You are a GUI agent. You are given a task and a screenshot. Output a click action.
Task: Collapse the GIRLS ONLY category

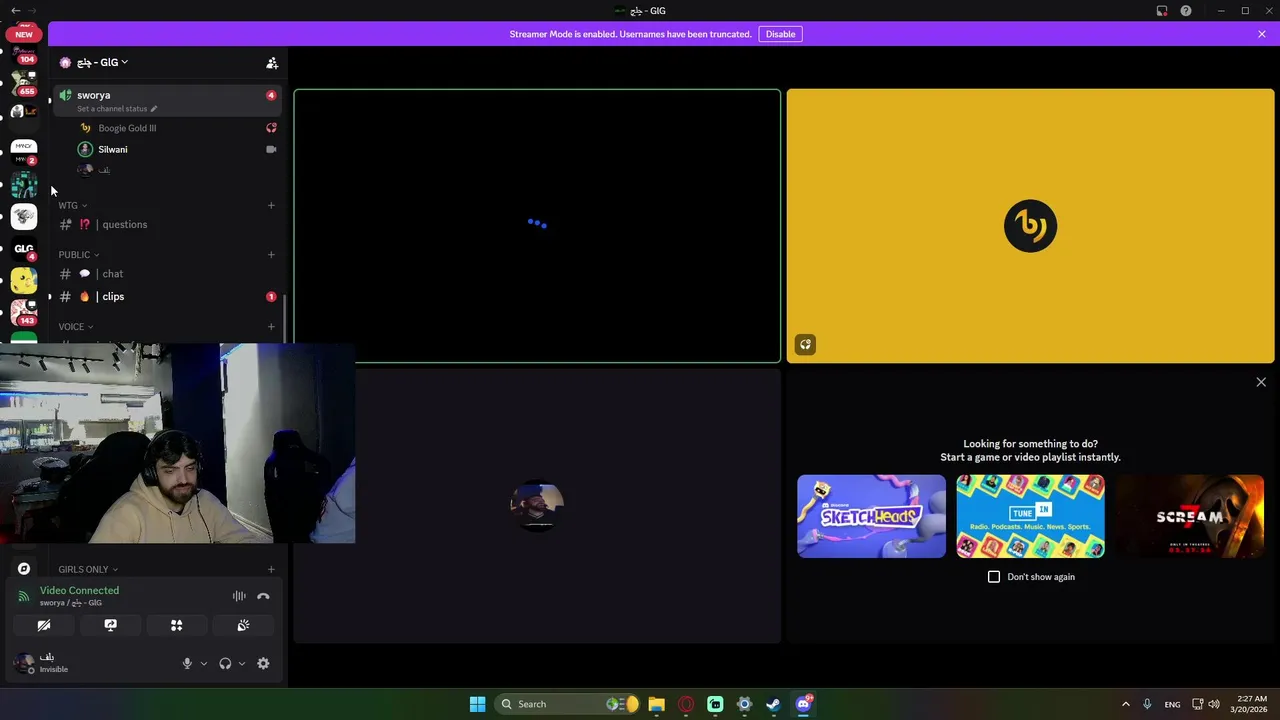click(88, 569)
